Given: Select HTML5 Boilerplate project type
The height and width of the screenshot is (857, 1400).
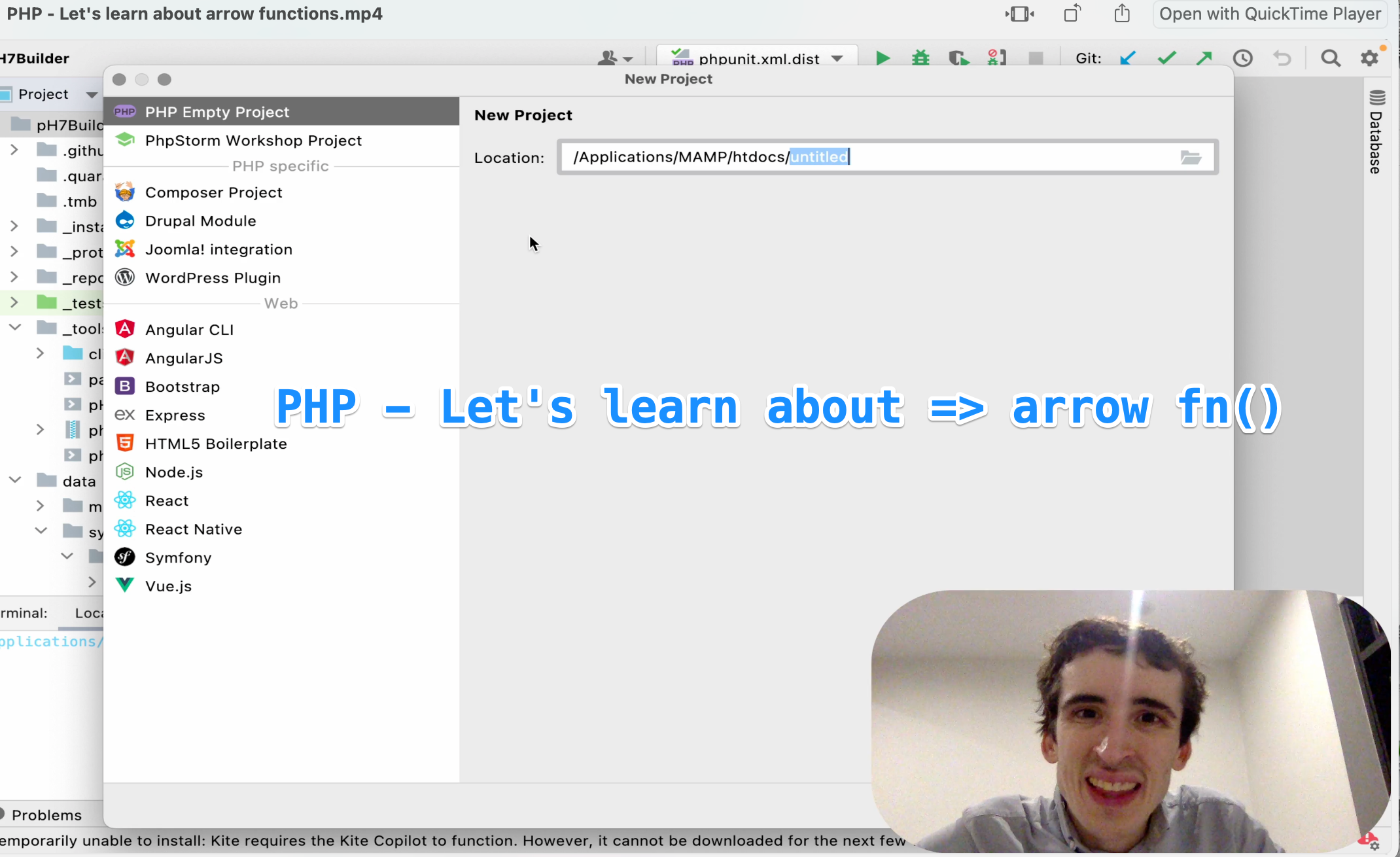Looking at the screenshot, I should click(x=281, y=444).
